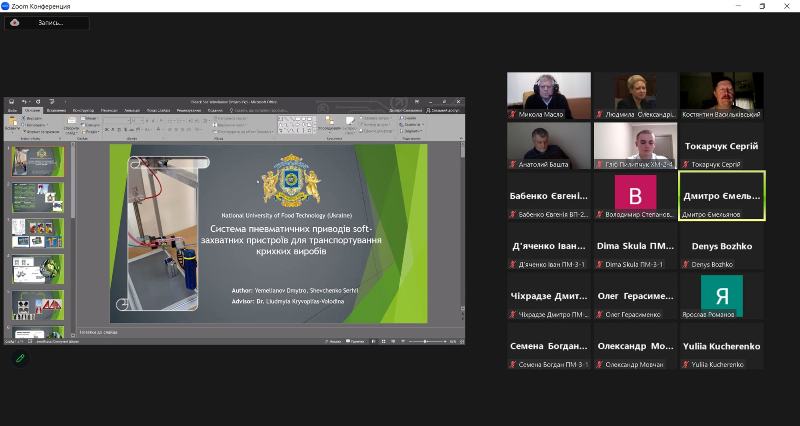Open Quick Styles icon in drawing group

point(350,121)
